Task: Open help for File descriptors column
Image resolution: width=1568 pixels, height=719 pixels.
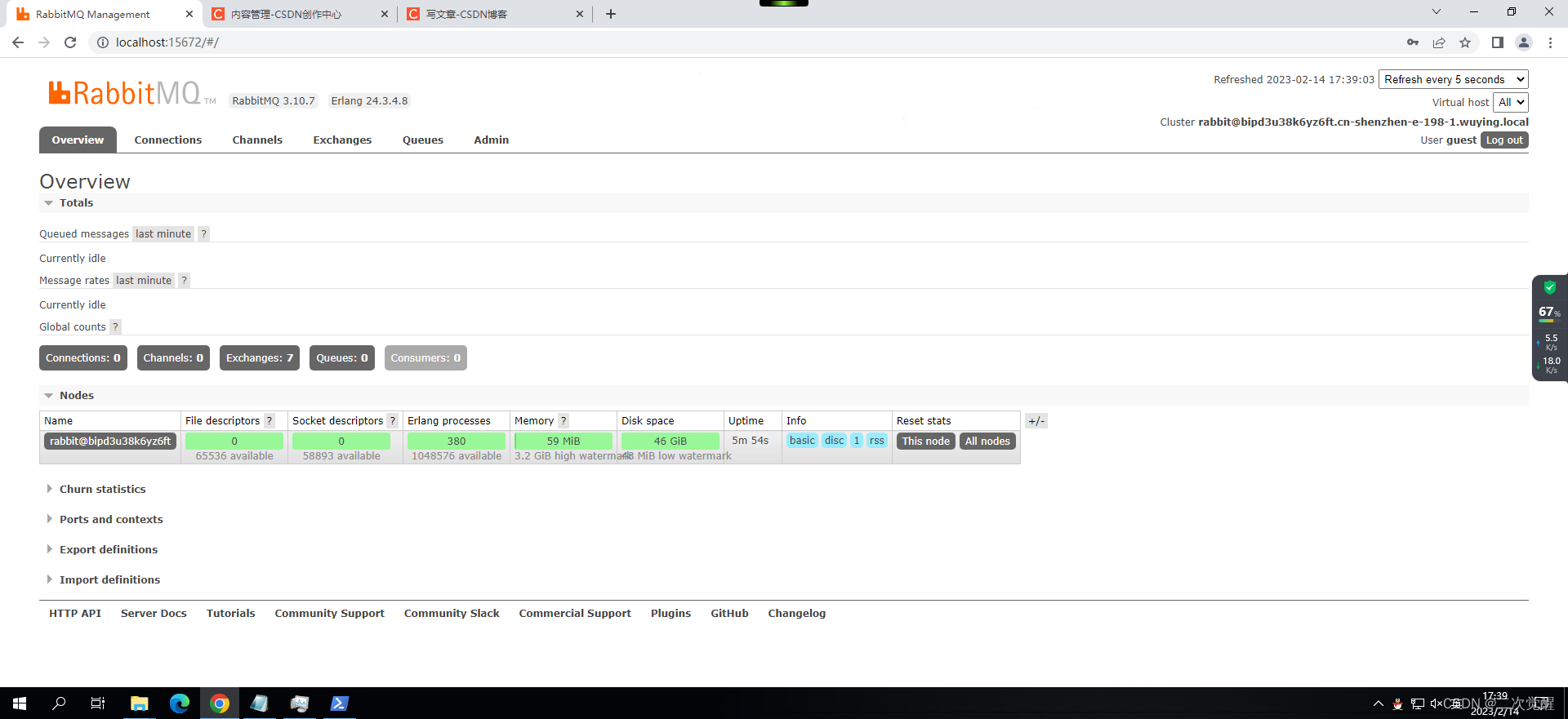Action: (x=269, y=420)
